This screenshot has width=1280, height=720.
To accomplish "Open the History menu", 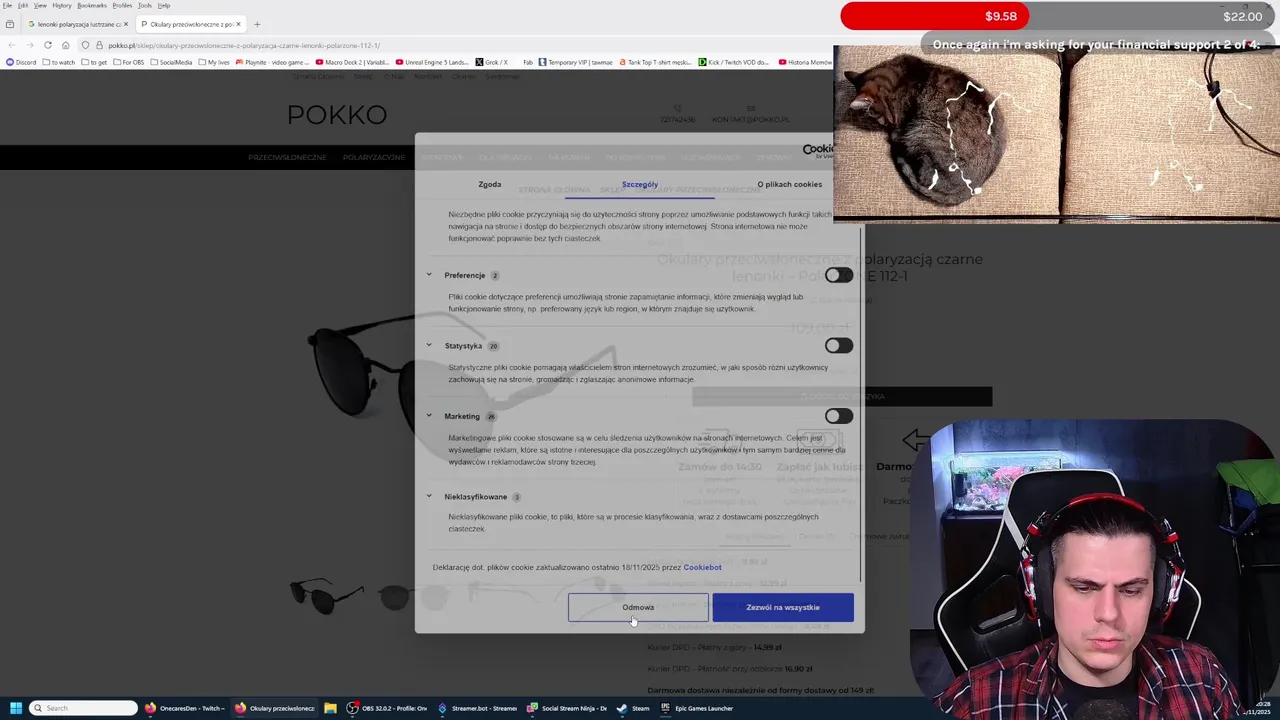I will (x=61, y=5).
